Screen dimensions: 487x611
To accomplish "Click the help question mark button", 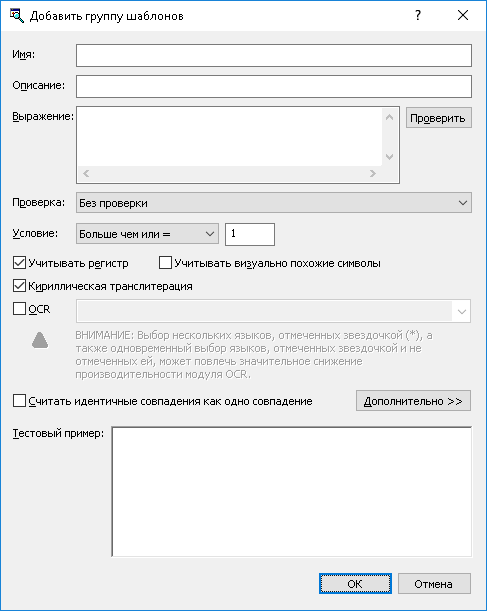I will coord(418,16).
